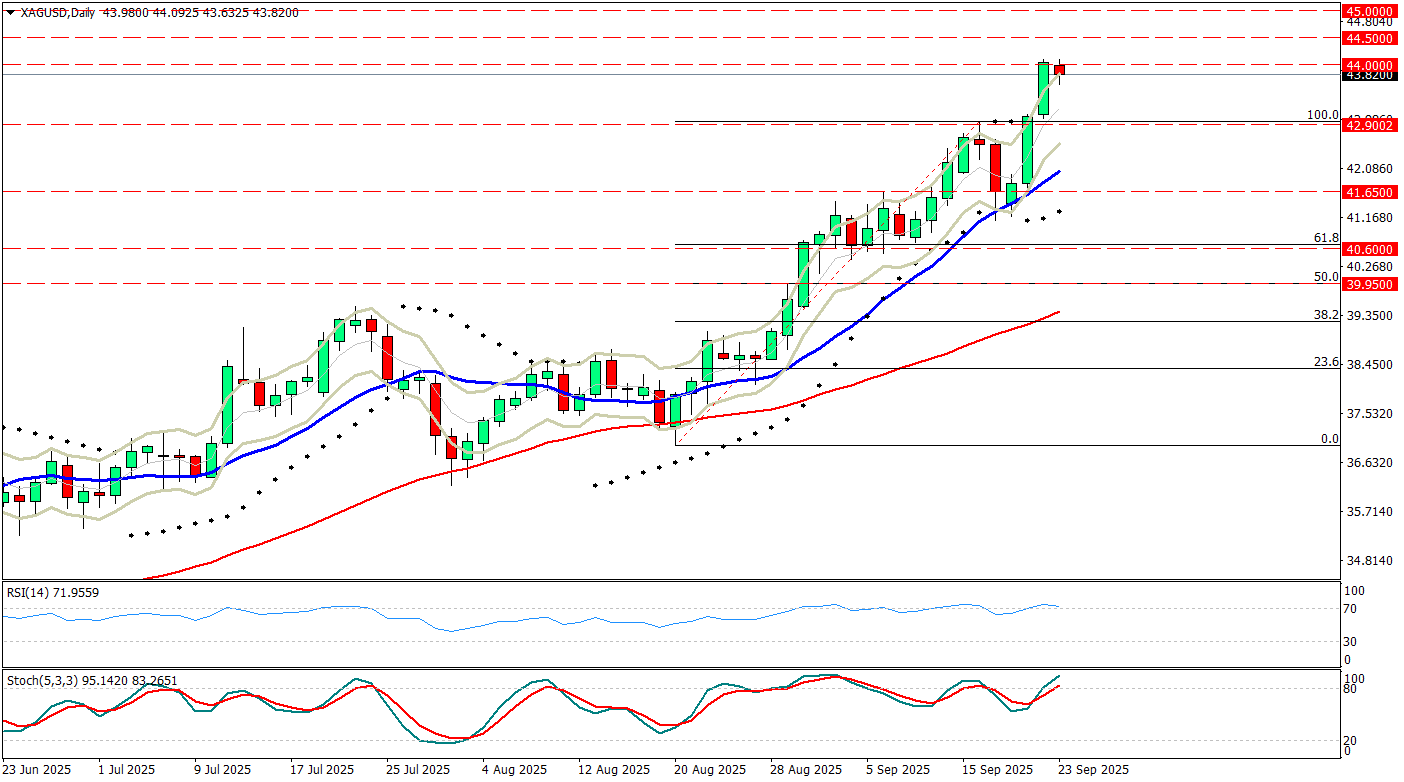Click the 44.0000 resistance level label

[x=1370, y=65]
